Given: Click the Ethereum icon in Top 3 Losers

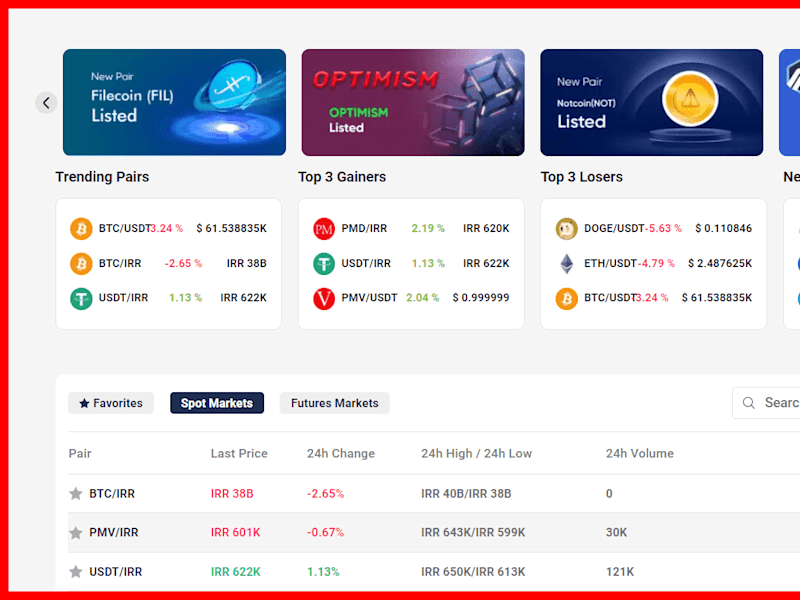Looking at the screenshot, I should click(x=566, y=264).
